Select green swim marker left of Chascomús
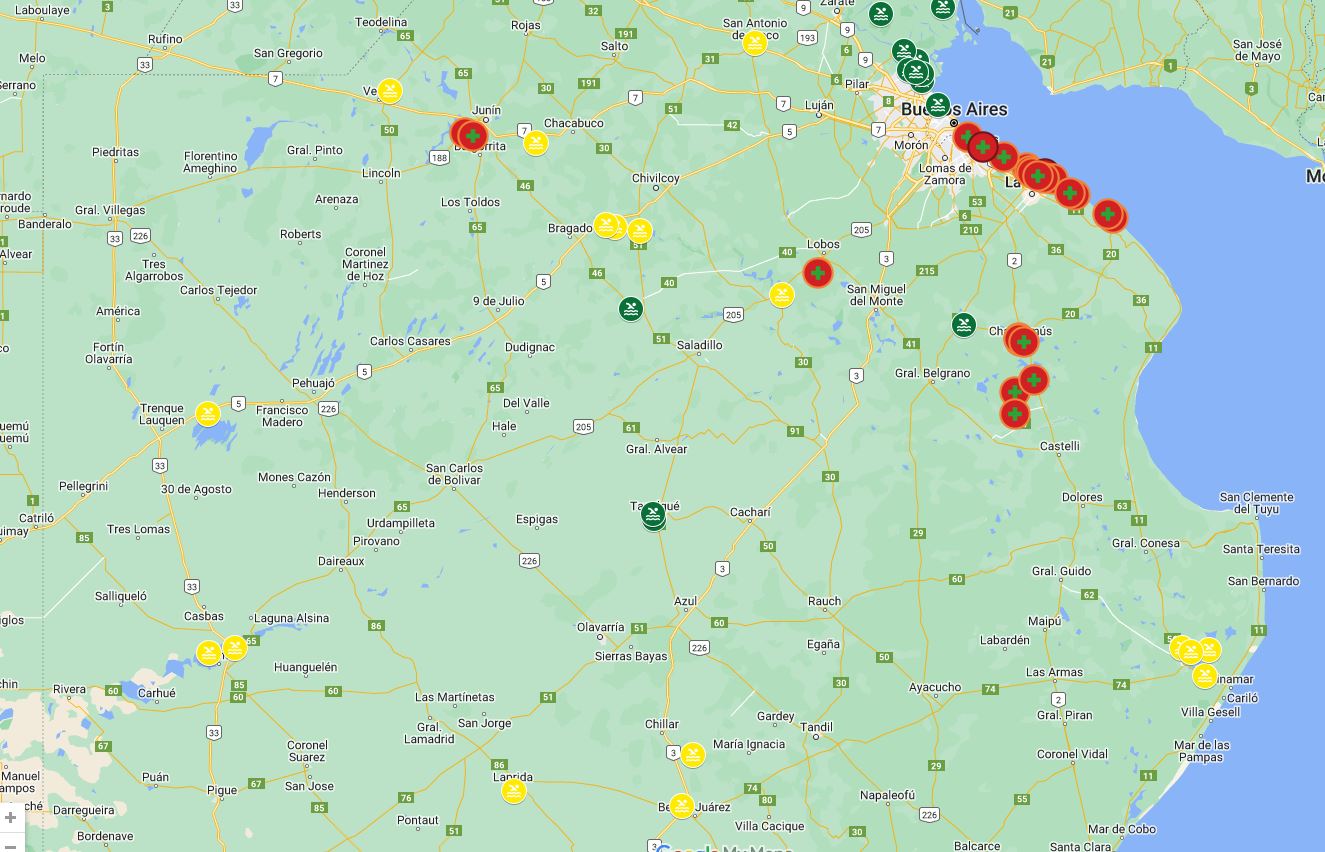The image size is (1325, 852). pyautogui.click(x=963, y=325)
